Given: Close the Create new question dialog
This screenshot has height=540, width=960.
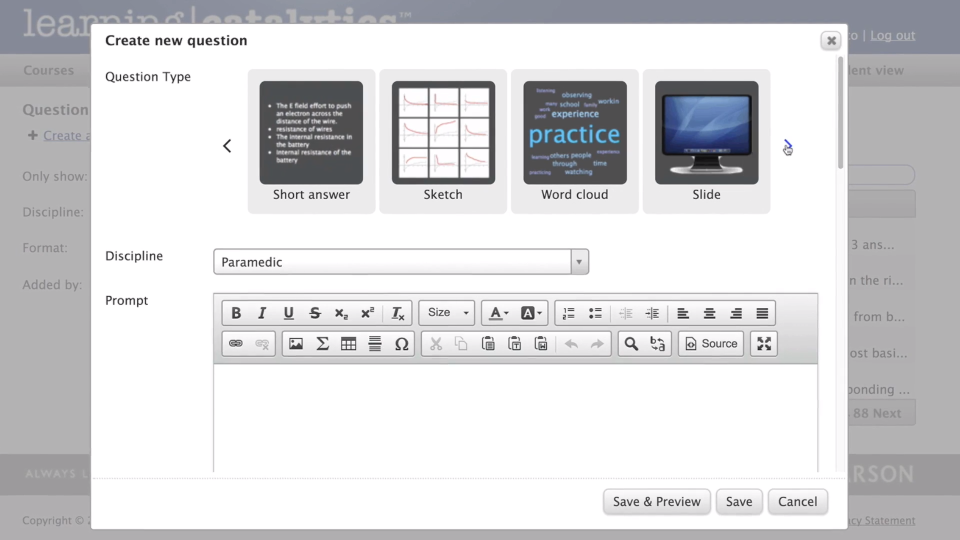Looking at the screenshot, I should click(x=831, y=40).
